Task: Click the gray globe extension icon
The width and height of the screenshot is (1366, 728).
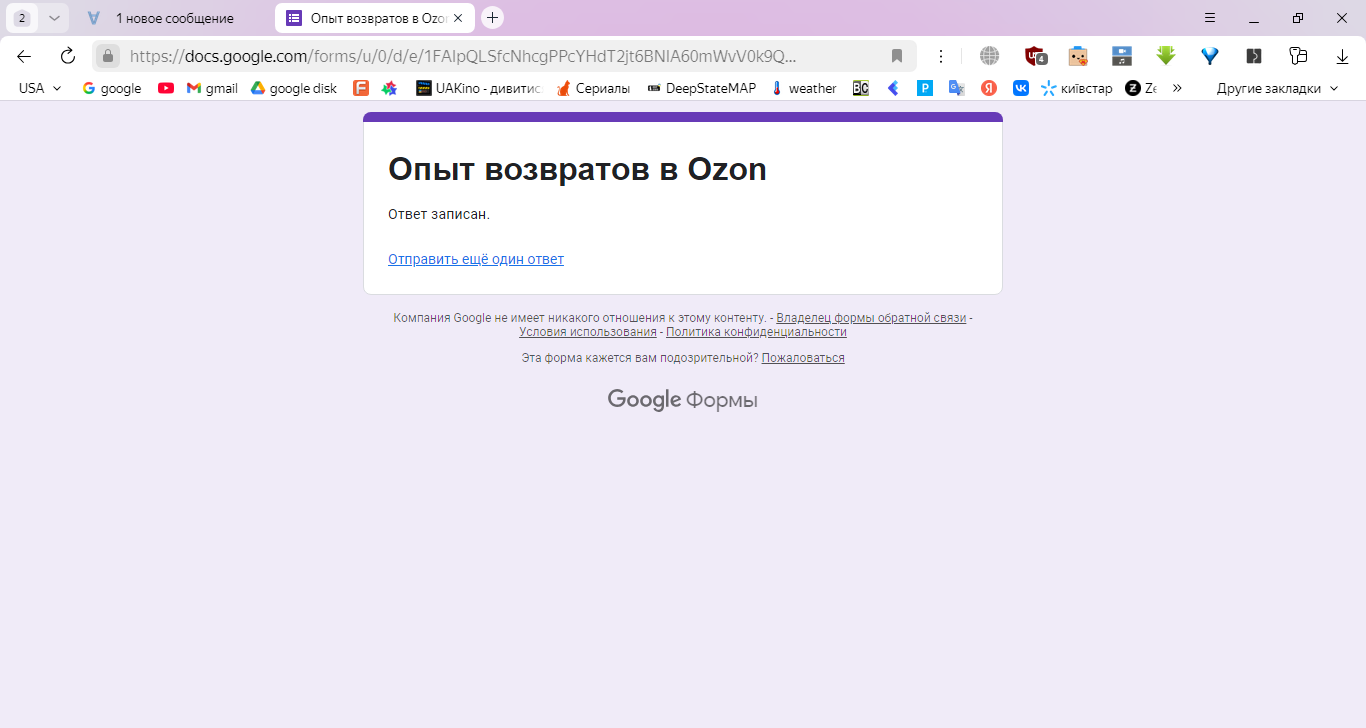Action: (x=989, y=56)
